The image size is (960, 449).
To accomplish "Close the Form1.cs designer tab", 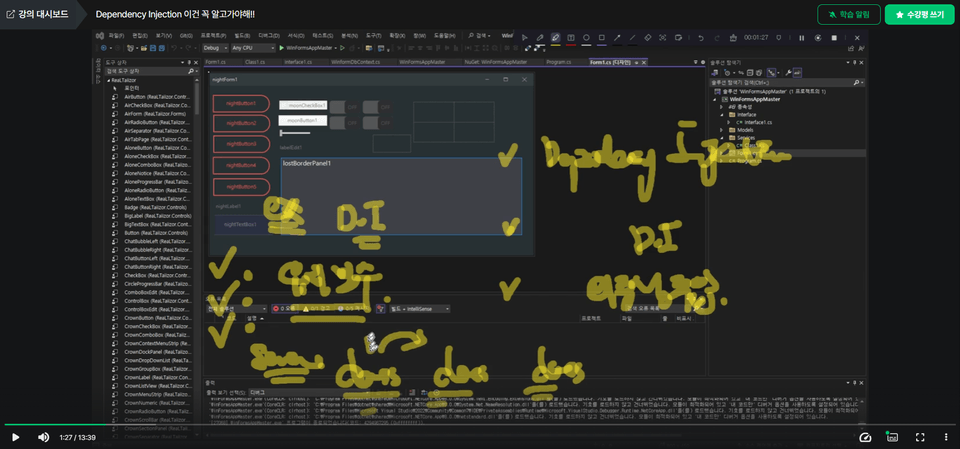I will pos(643,62).
